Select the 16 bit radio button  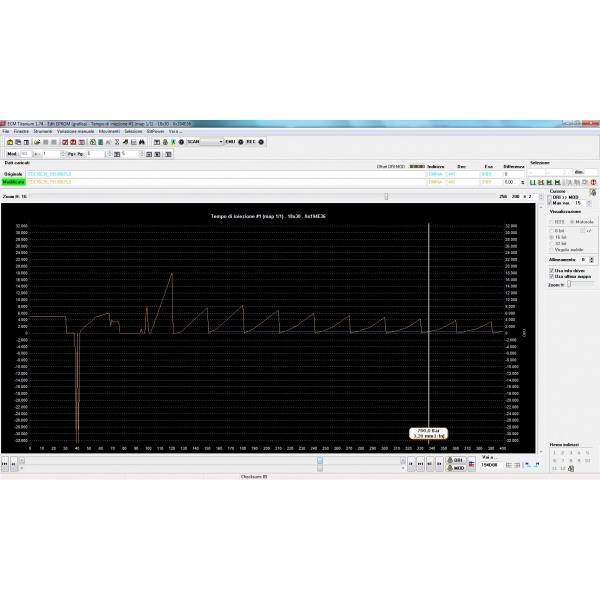point(551,237)
